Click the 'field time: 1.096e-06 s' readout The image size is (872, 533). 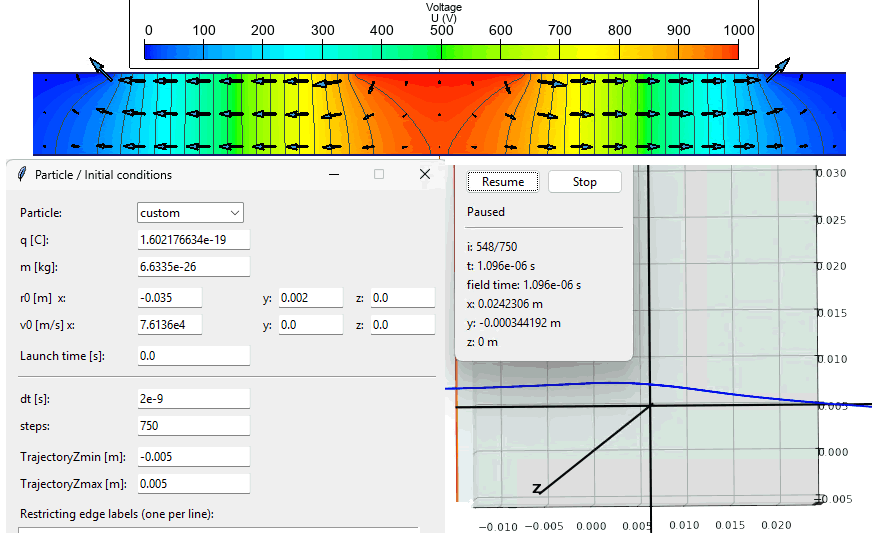click(x=524, y=285)
